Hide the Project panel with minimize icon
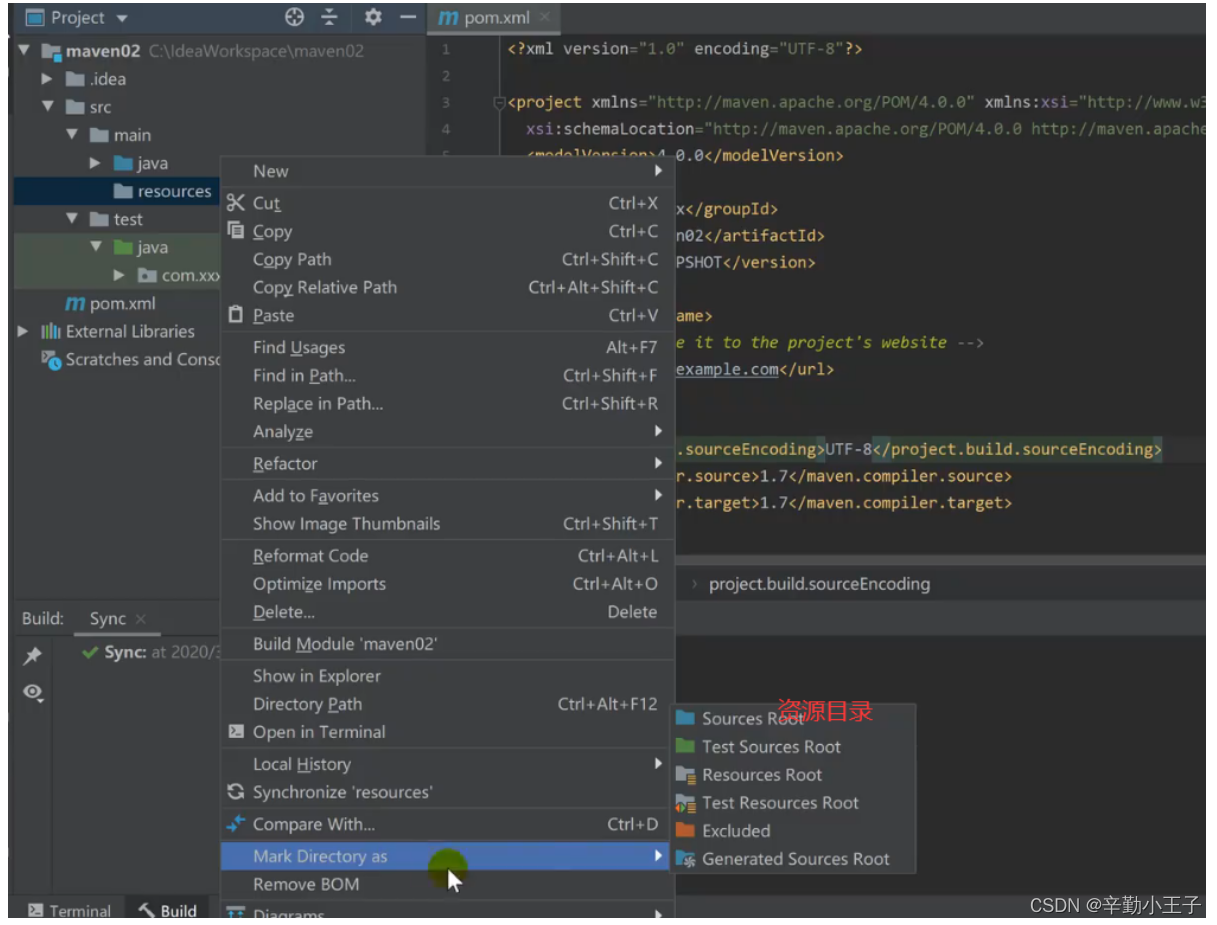Screen dimensions: 1217x925 tap(407, 17)
